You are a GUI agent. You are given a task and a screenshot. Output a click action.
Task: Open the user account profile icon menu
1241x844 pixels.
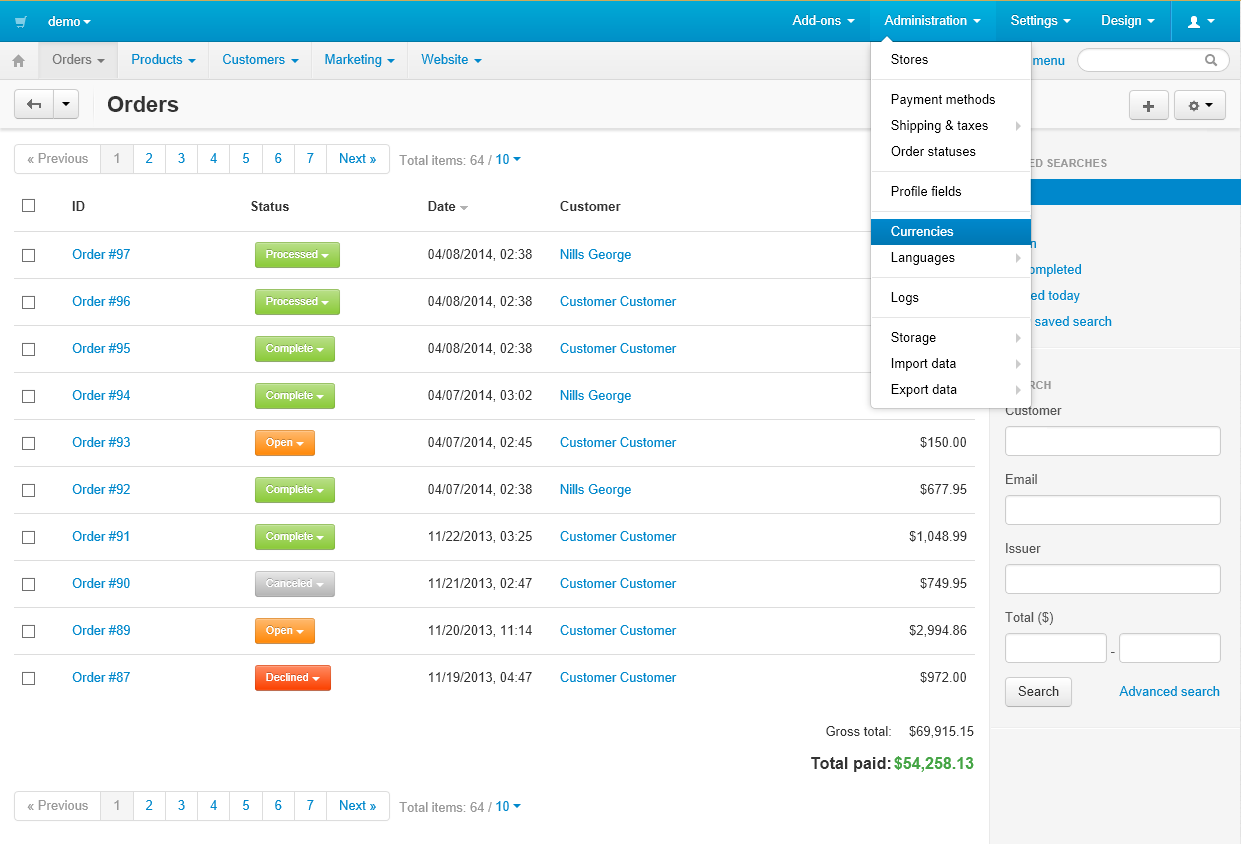[1201, 21]
